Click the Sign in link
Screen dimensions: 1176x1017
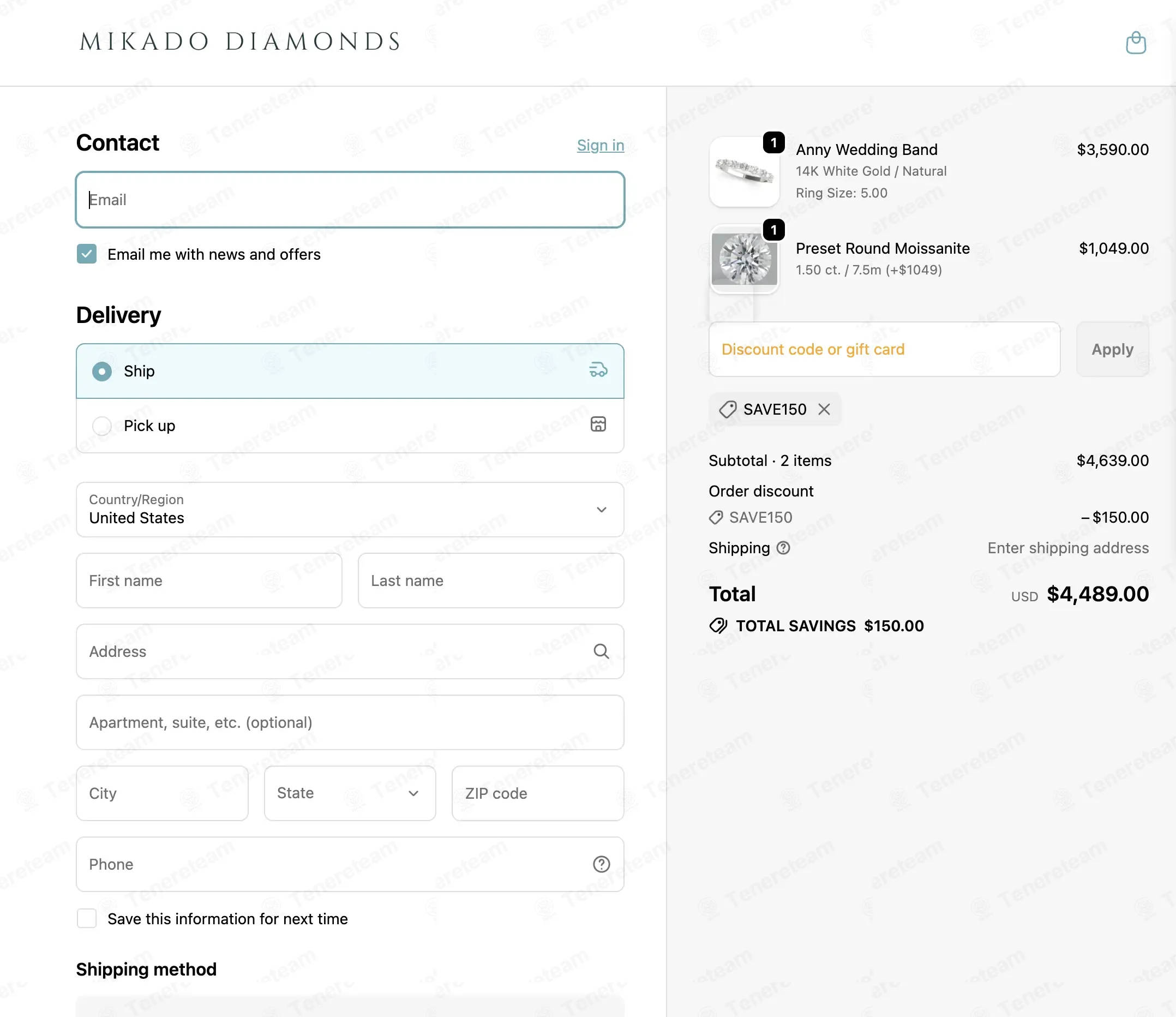pyautogui.click(x=601, y=145)
